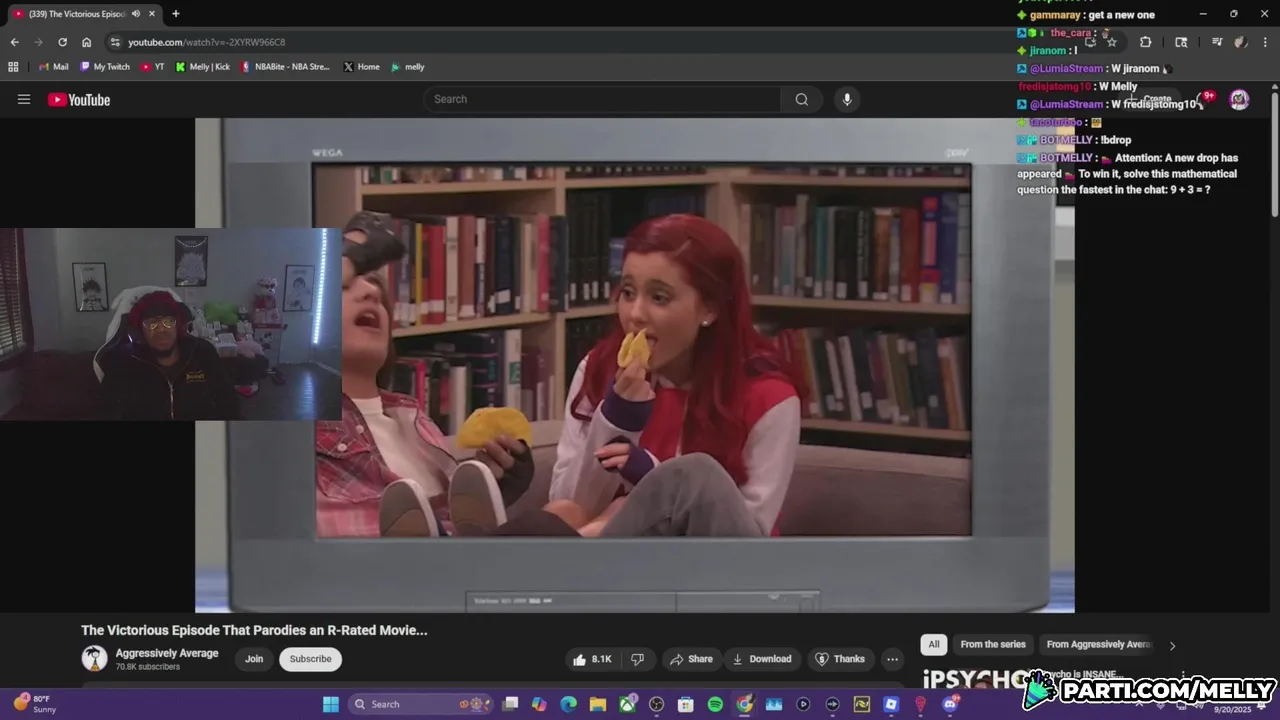The height and width of the screenshot is (720, 1280).
Task: Open Chrome profile avatar
Action: click(1240, 42)
